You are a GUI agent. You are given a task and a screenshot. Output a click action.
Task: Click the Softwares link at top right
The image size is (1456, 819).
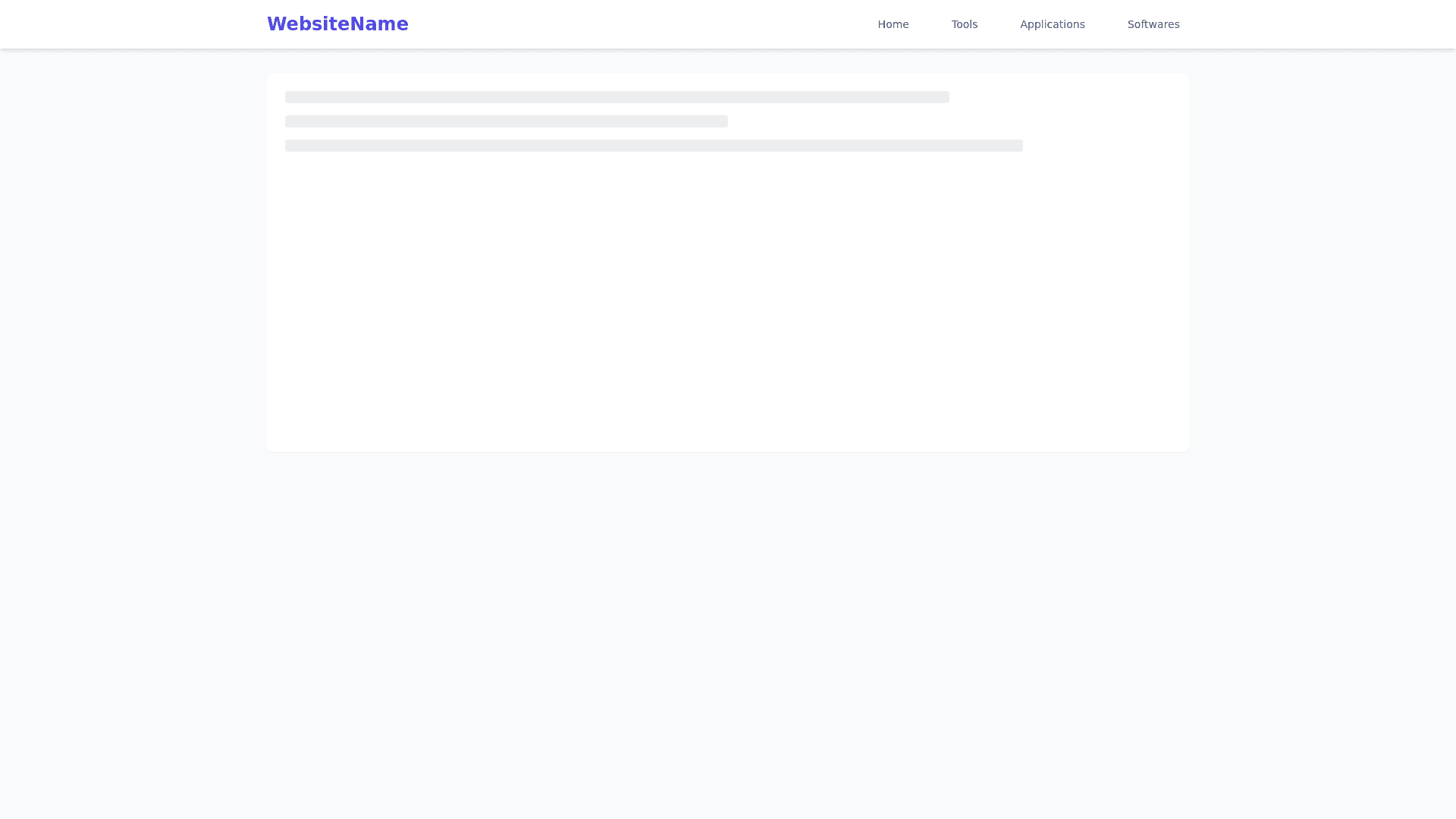coord(1153,24)
